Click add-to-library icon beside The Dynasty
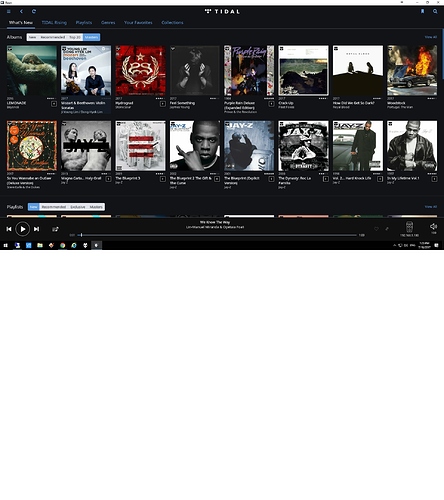444x500 pixels. (x=325, y=179)
